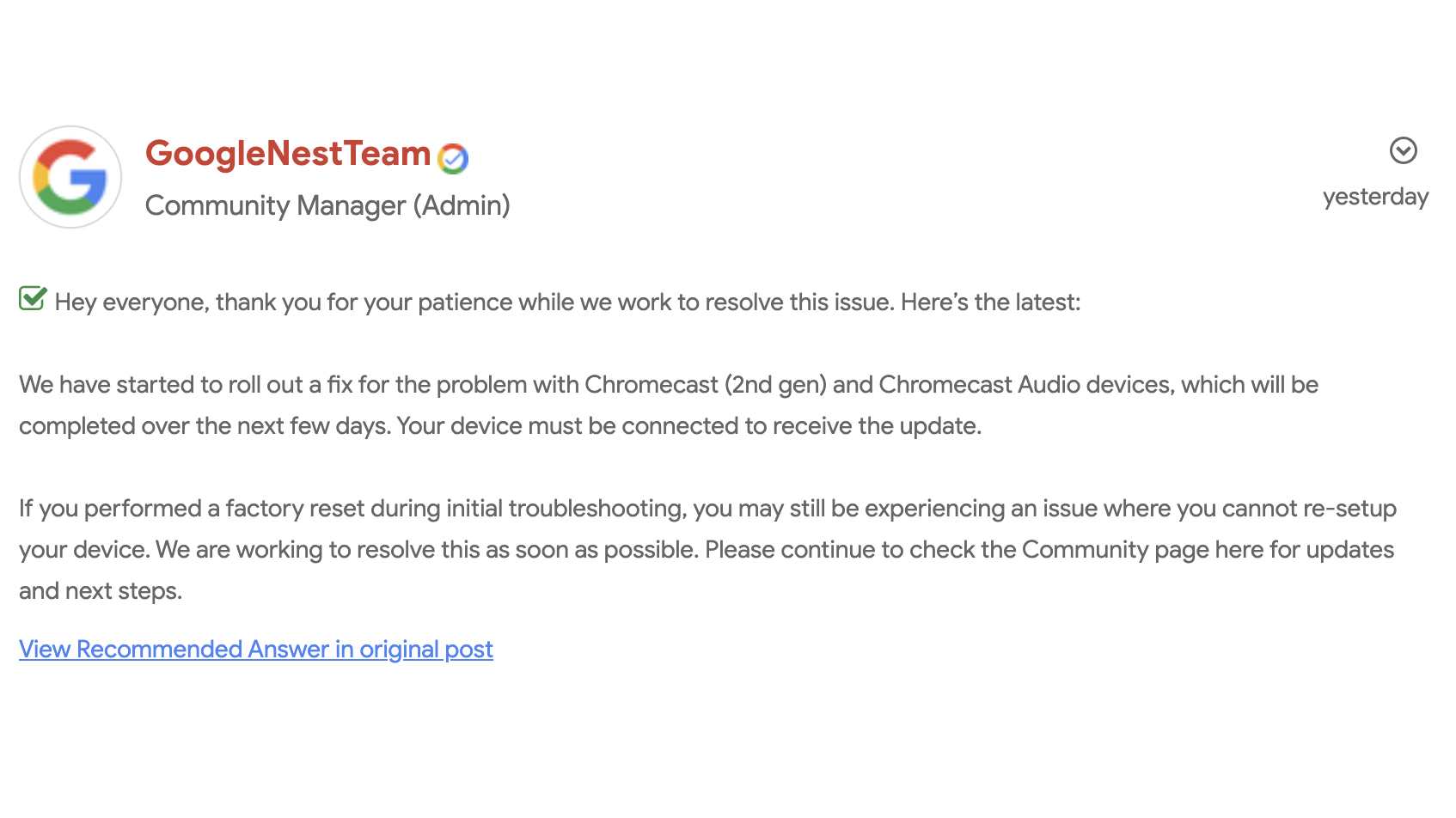Click the Google "G" avatar logo
The width and height of the screenshot is (1456, 818).
click(70, 177)
